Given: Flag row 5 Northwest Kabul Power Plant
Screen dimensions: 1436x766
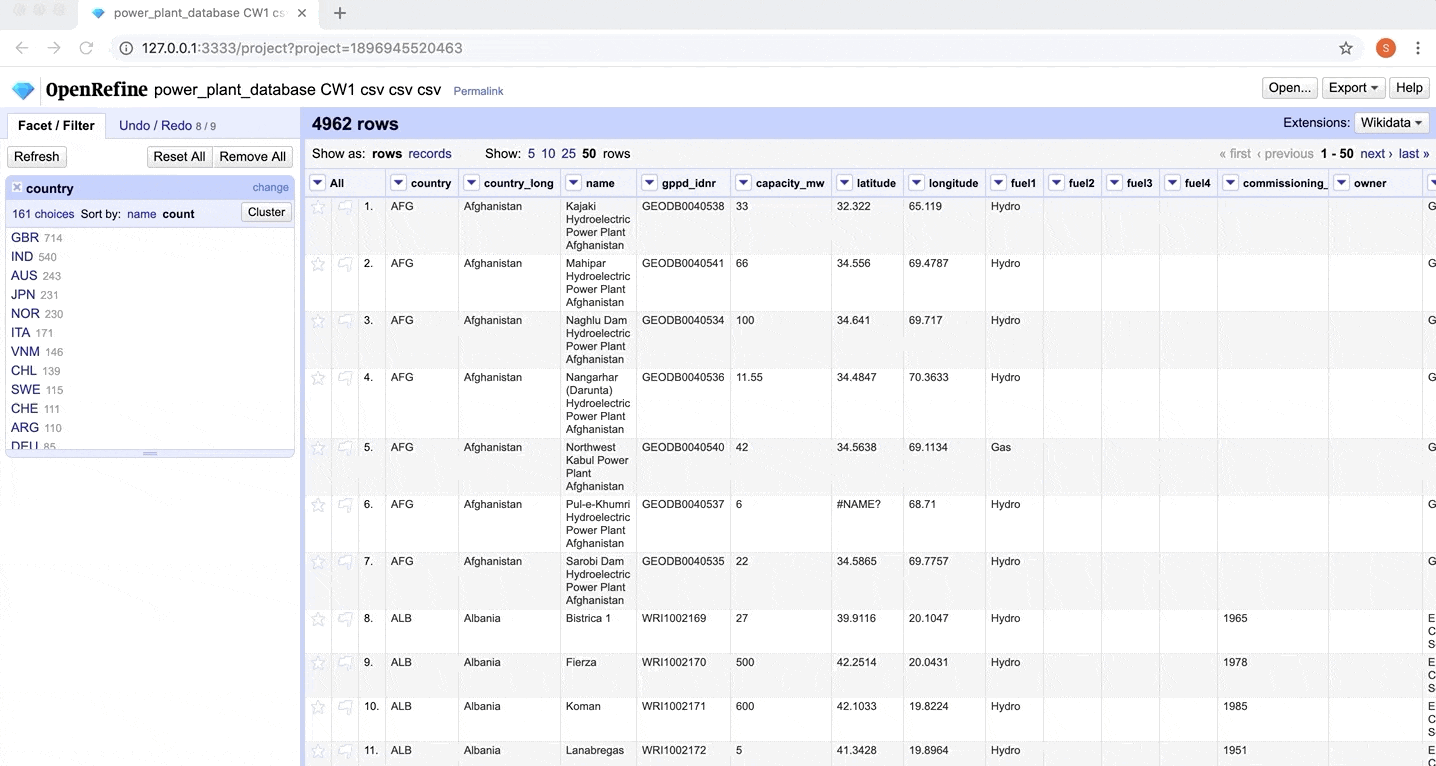Looking at the screenshot, I should pyautogui.click(x=345, y=448).
